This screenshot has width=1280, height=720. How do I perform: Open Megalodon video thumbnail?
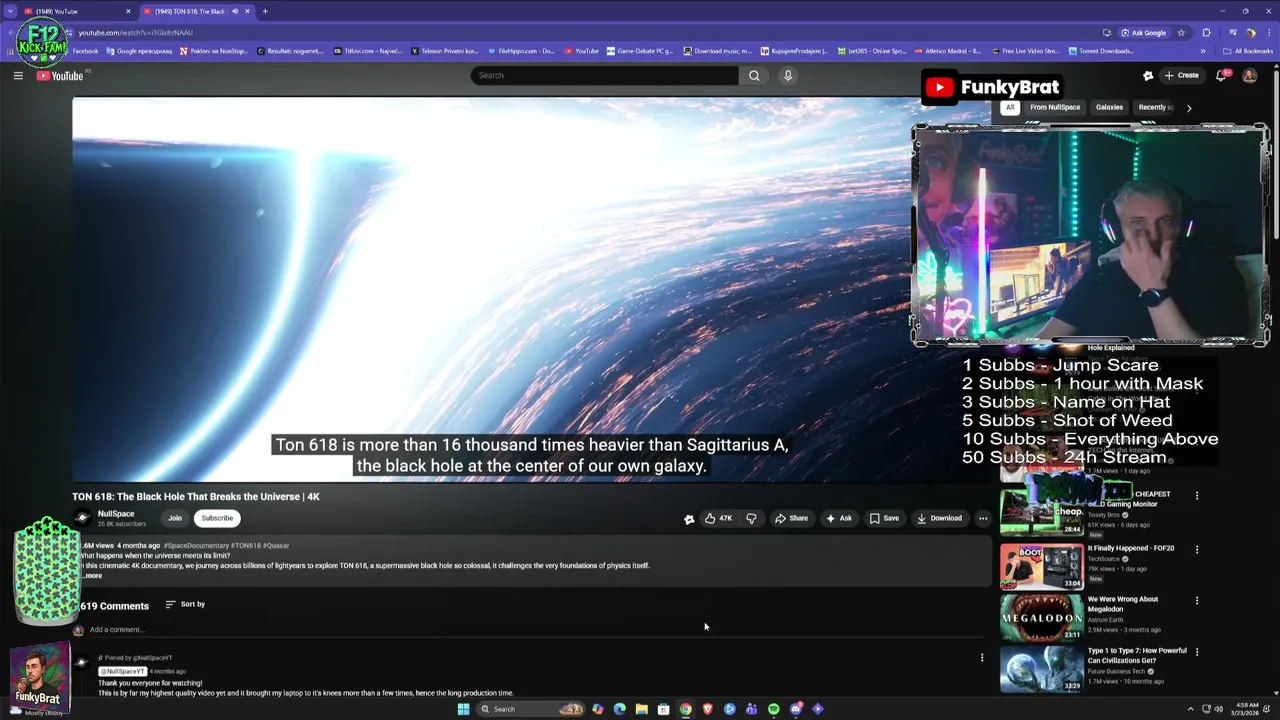1041,617
